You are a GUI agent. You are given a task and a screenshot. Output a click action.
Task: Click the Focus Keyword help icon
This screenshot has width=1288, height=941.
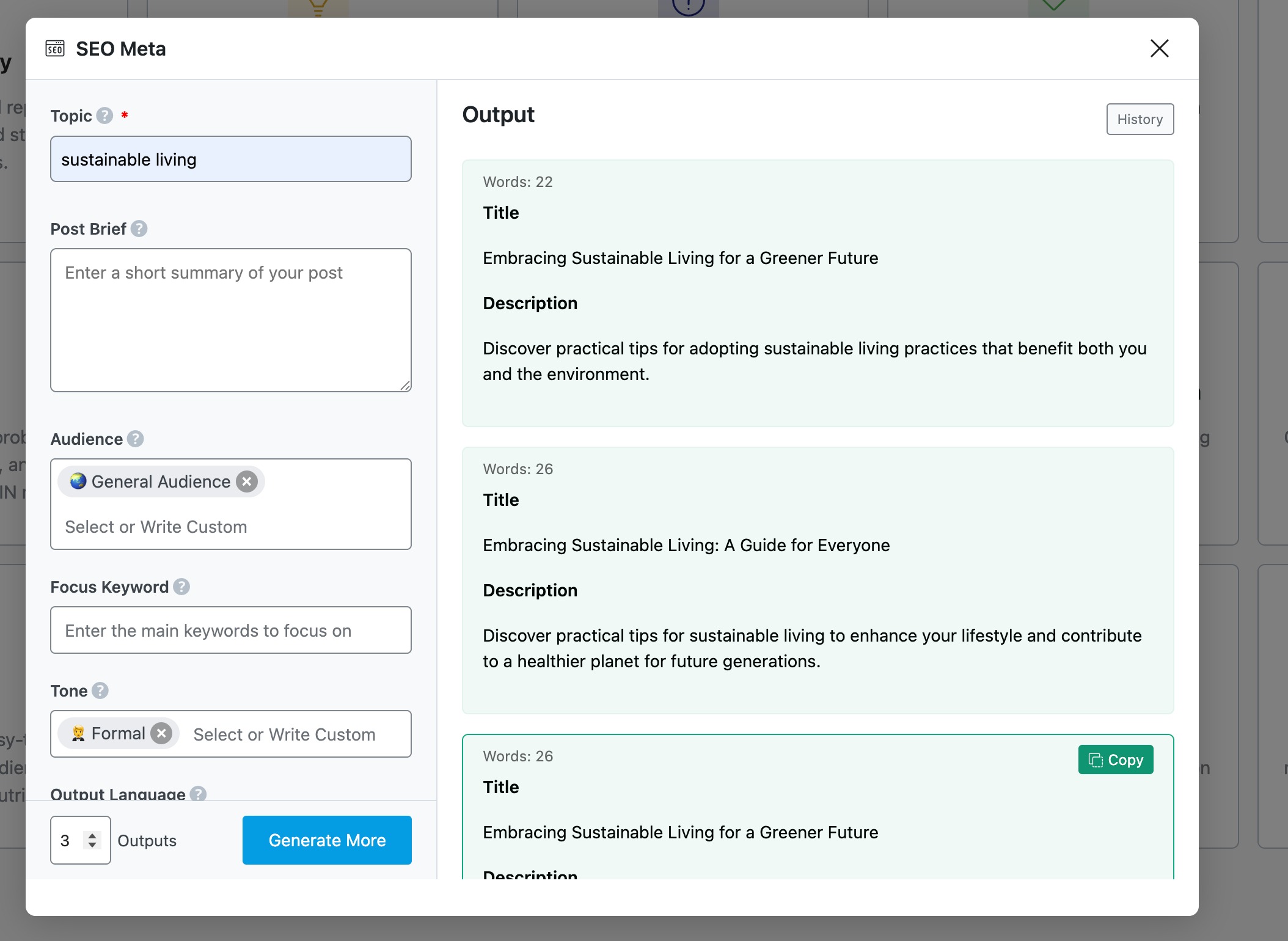click(x=181, y=587)
